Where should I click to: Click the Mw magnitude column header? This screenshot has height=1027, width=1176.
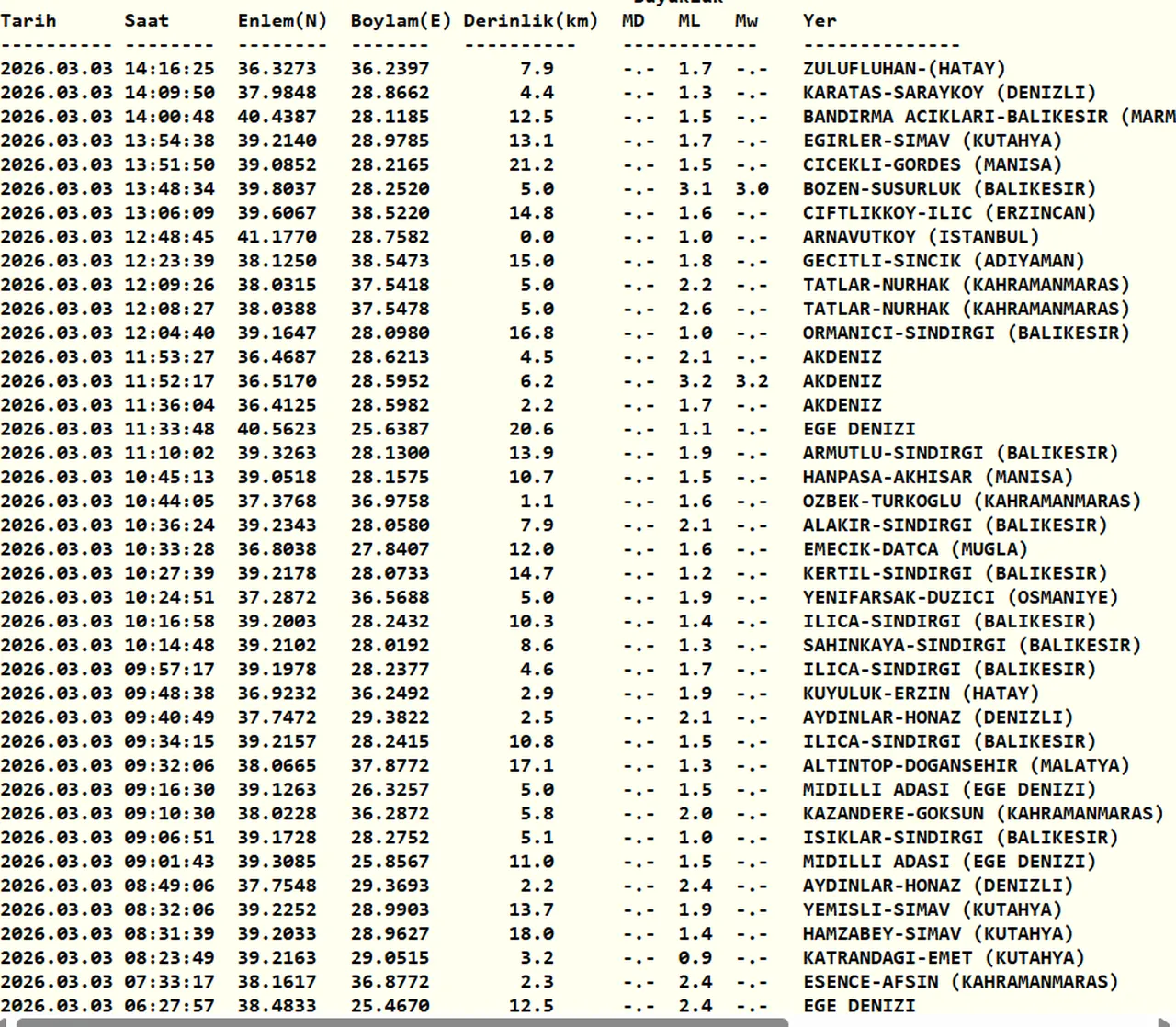pyautogui.click(x=746, y=20)
